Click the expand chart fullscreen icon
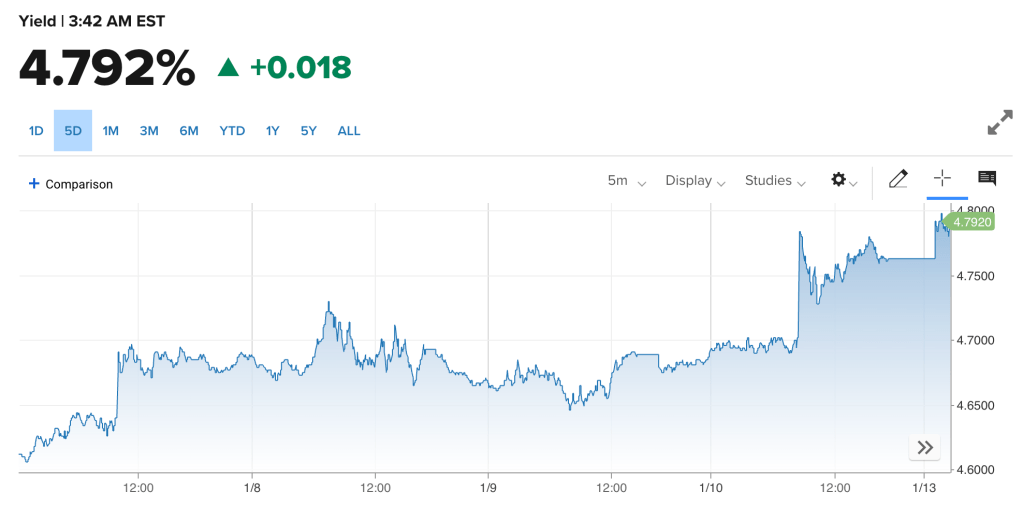Image resolution: width=1023 pixels, height=521 pixels. click(999, 123)
